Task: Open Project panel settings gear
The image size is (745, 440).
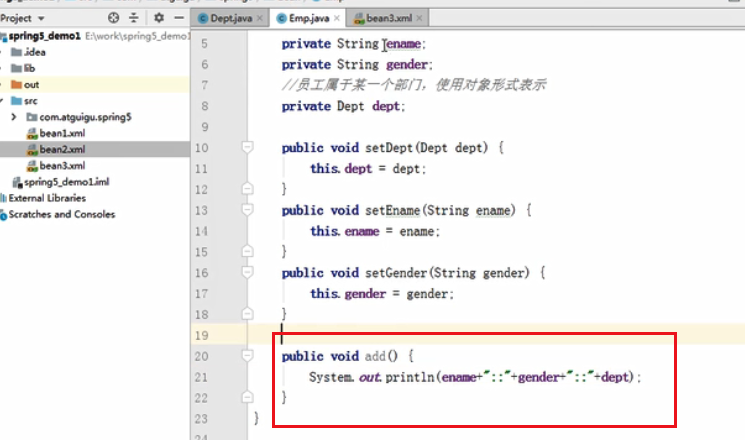Action: point(159,18)
